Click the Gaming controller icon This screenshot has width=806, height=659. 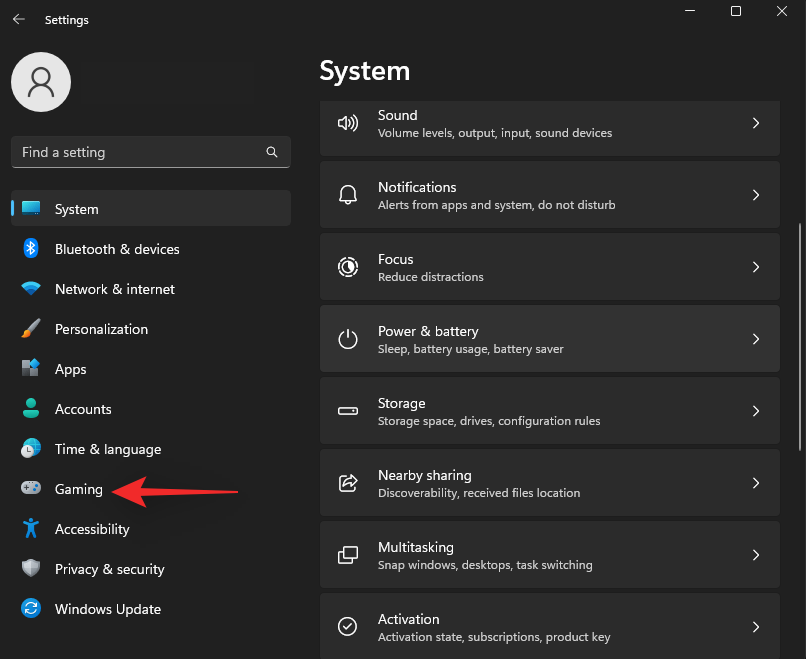coord(30,489)
